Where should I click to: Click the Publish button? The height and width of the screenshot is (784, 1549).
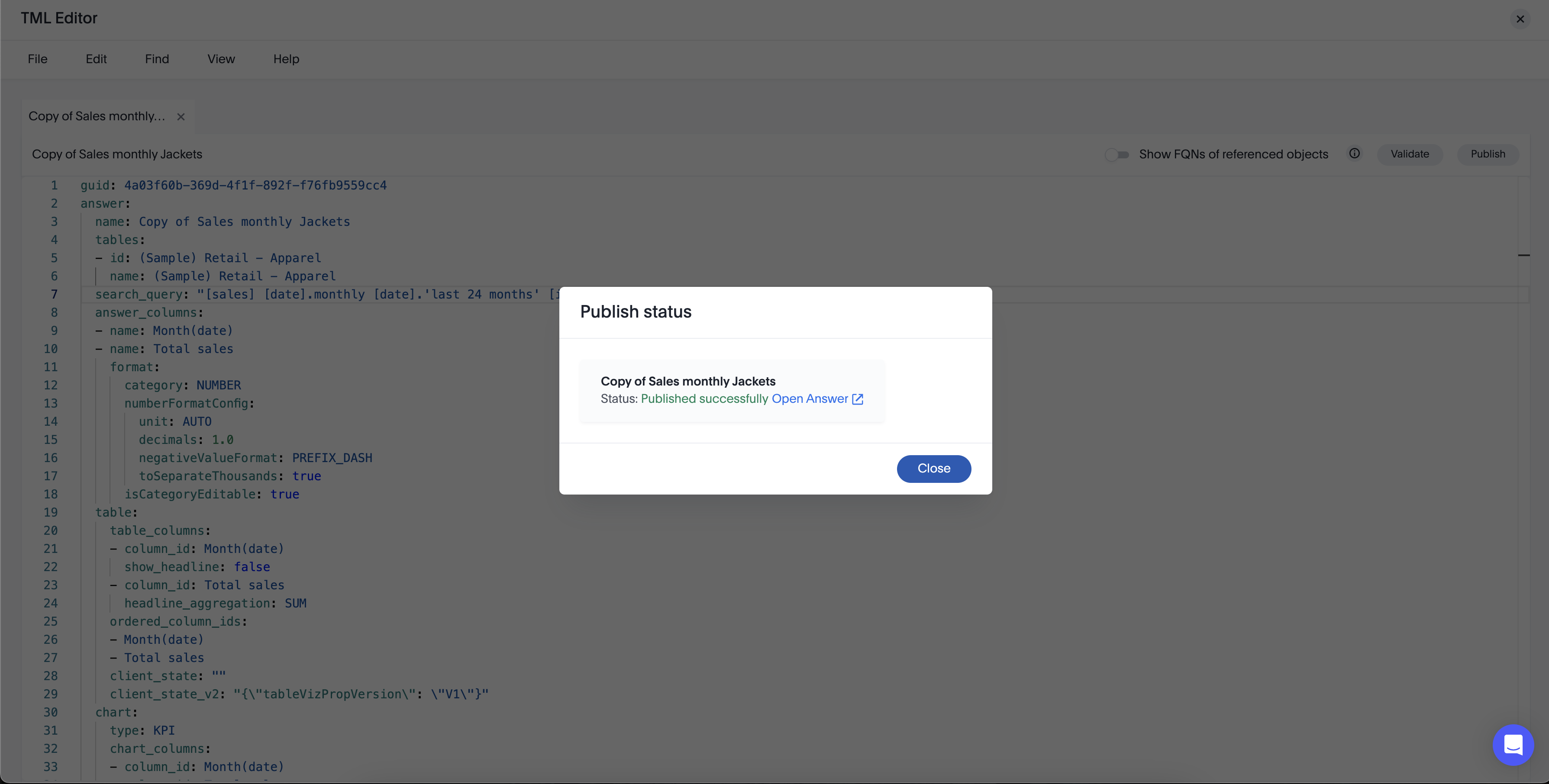[x=1488, y=154]
